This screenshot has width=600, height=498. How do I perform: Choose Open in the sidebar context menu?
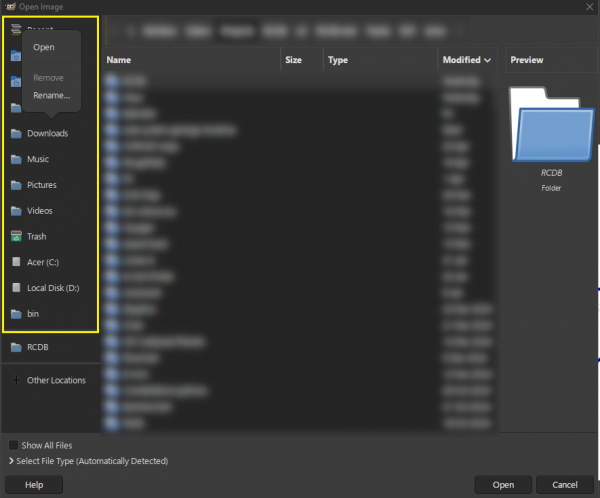tap(44, 47)
